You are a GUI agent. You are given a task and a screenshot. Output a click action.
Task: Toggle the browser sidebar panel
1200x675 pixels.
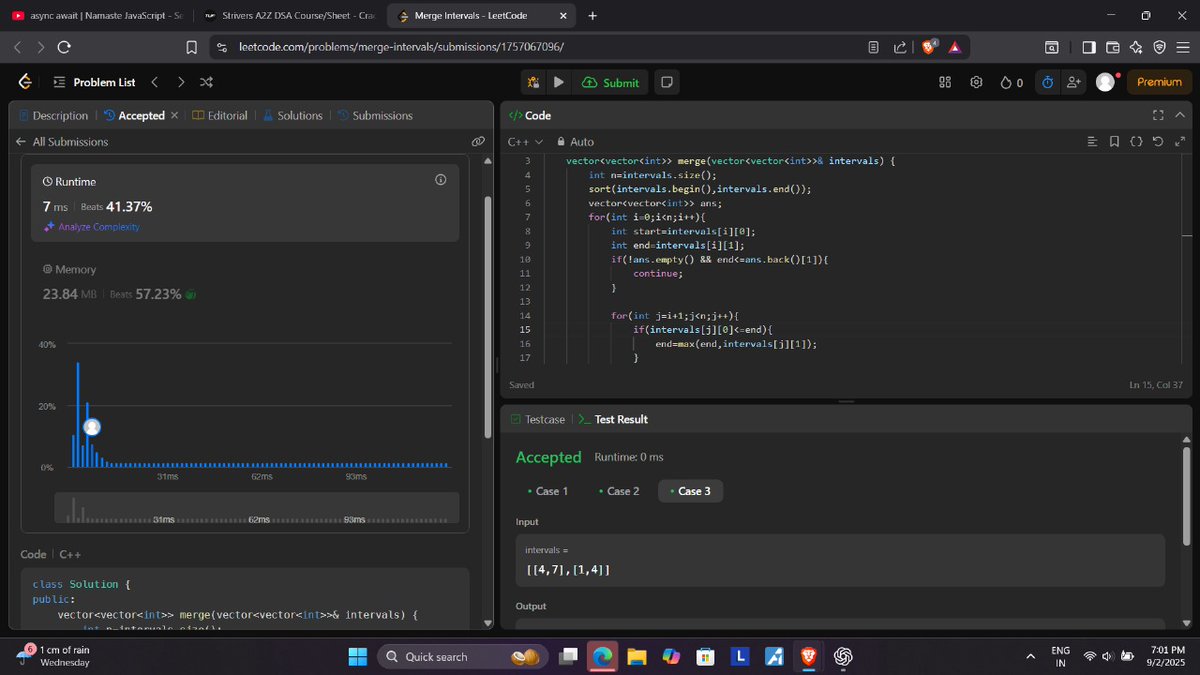1088,47
